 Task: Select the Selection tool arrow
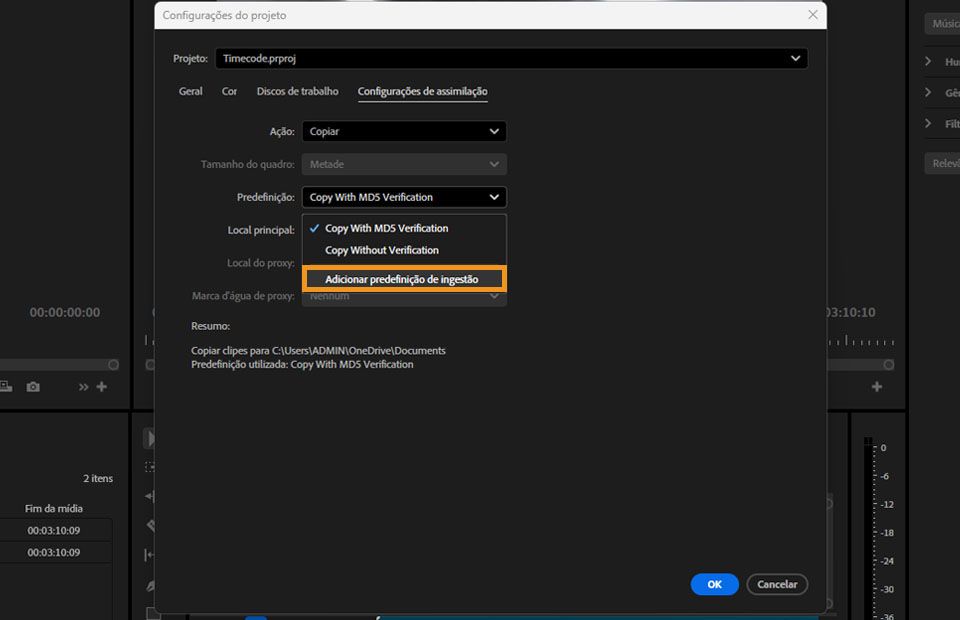(150, 437)
